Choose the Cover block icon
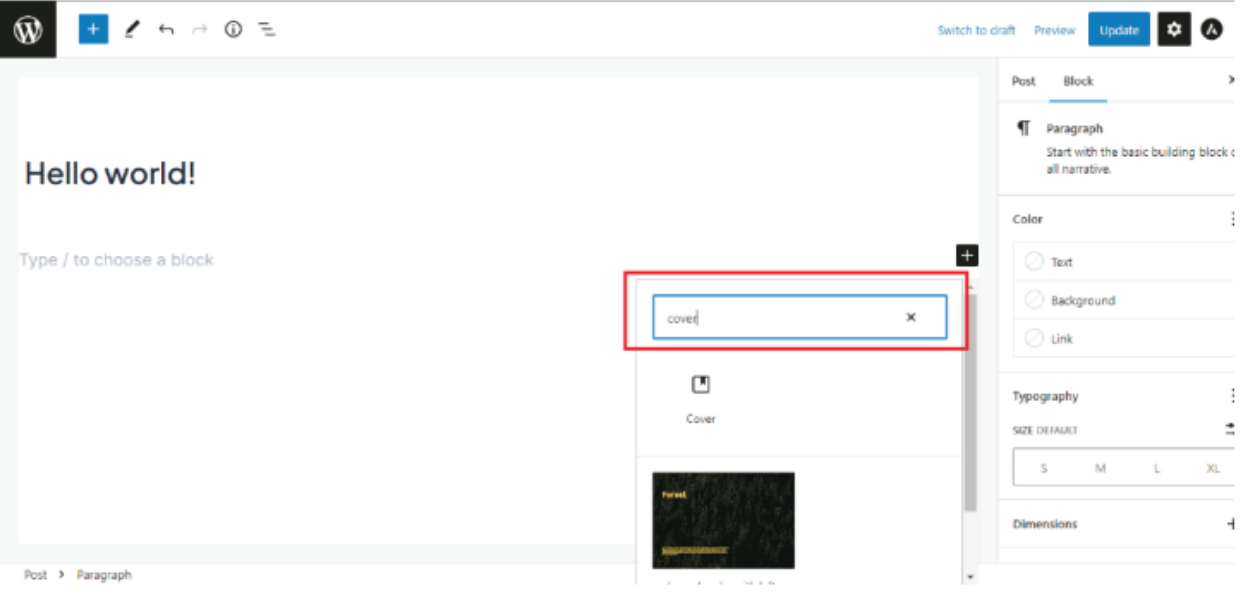This screenshot has height=600, width=1248. 701,385
